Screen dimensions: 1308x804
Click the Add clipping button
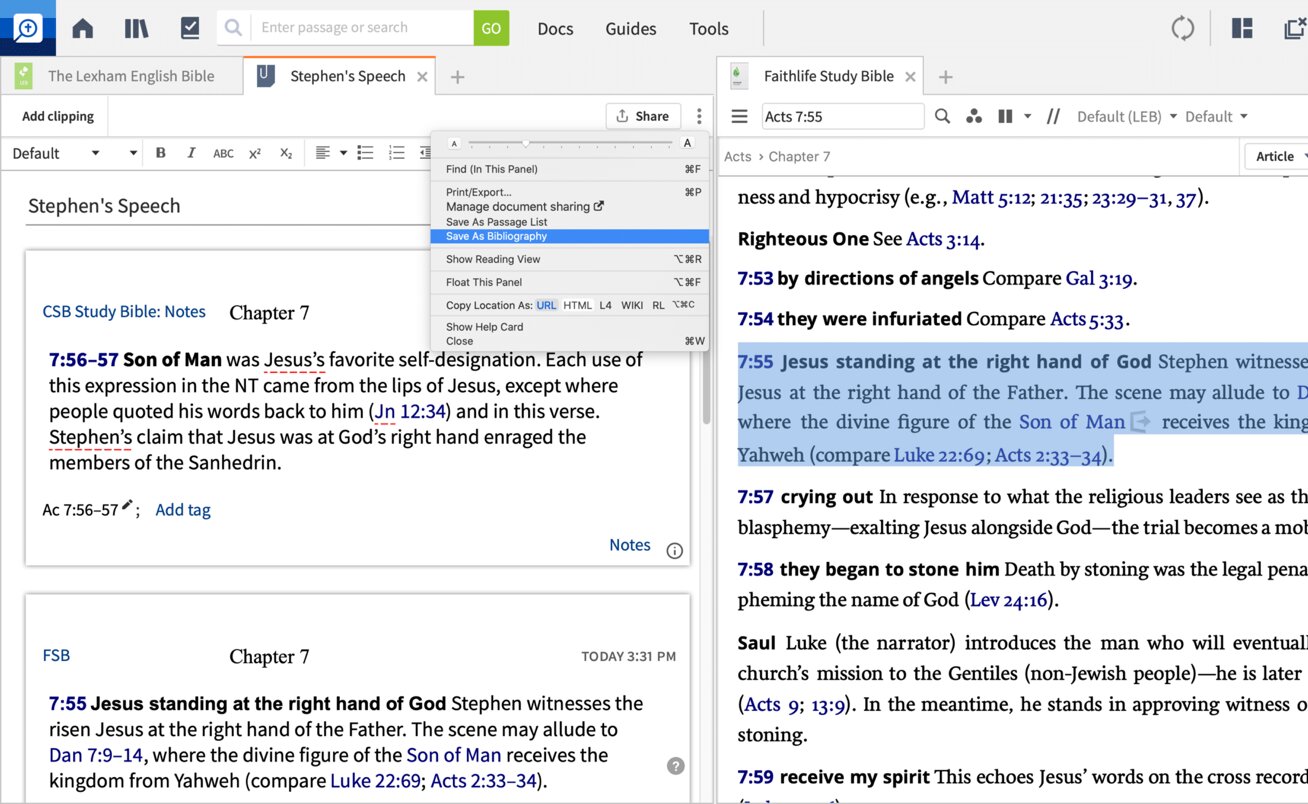click(58, 116)
